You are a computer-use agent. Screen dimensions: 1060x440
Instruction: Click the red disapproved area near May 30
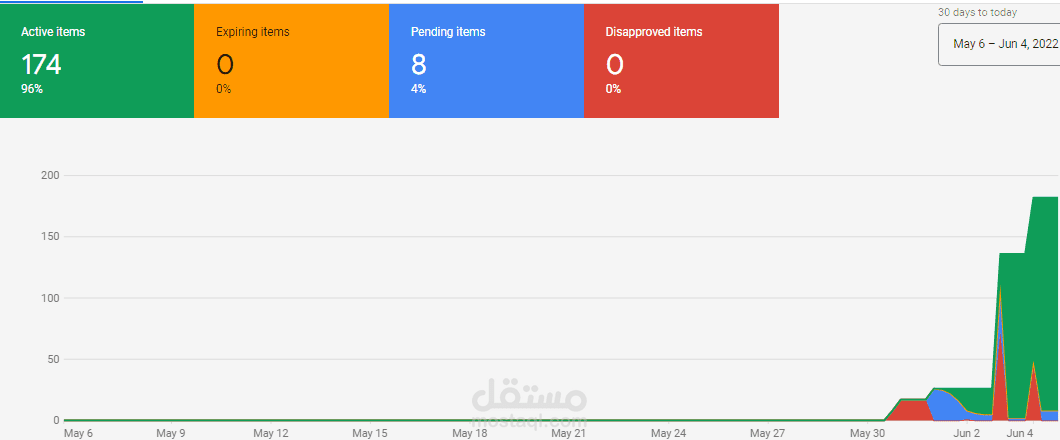[x=912, y=409]
